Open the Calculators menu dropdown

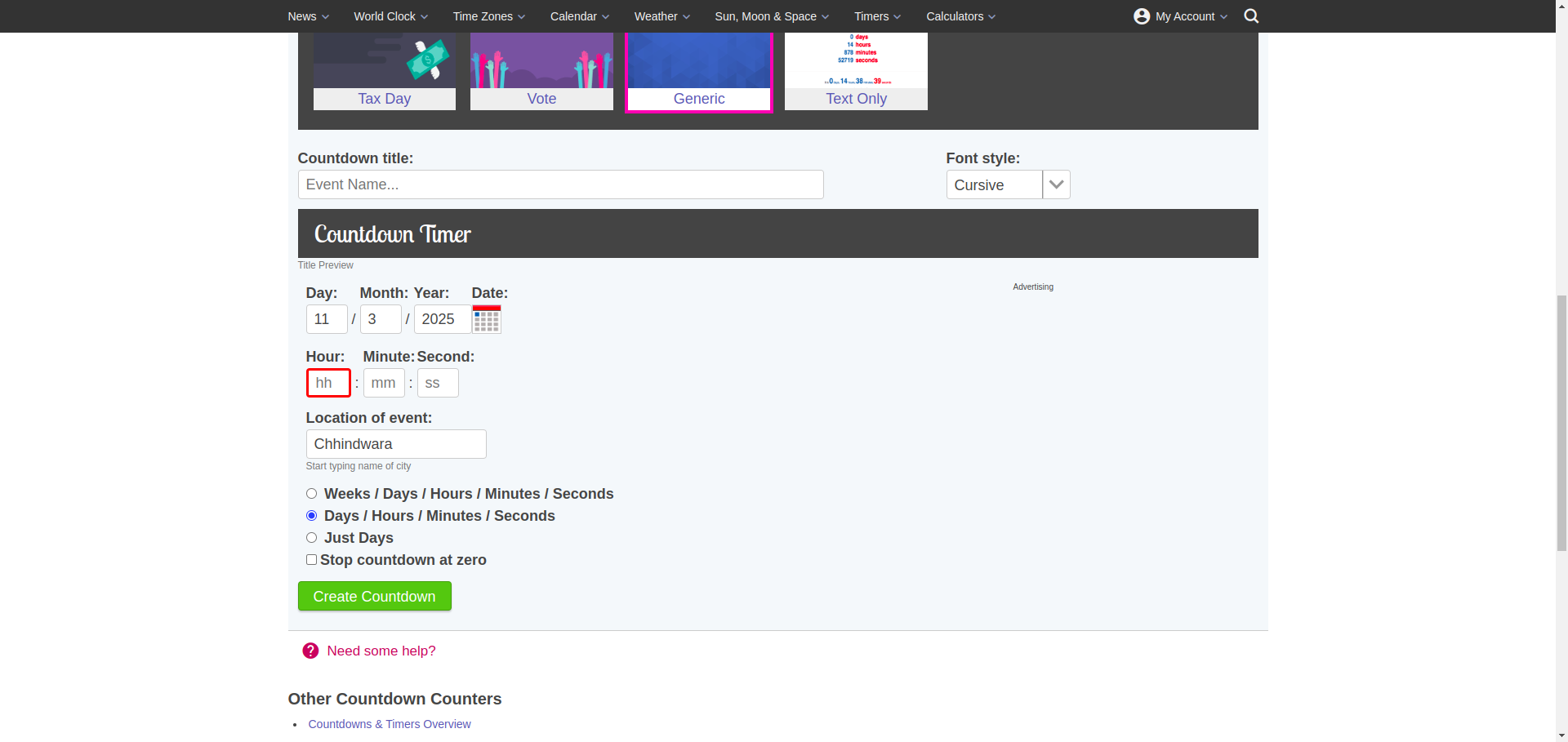click(x=960, y=16)
